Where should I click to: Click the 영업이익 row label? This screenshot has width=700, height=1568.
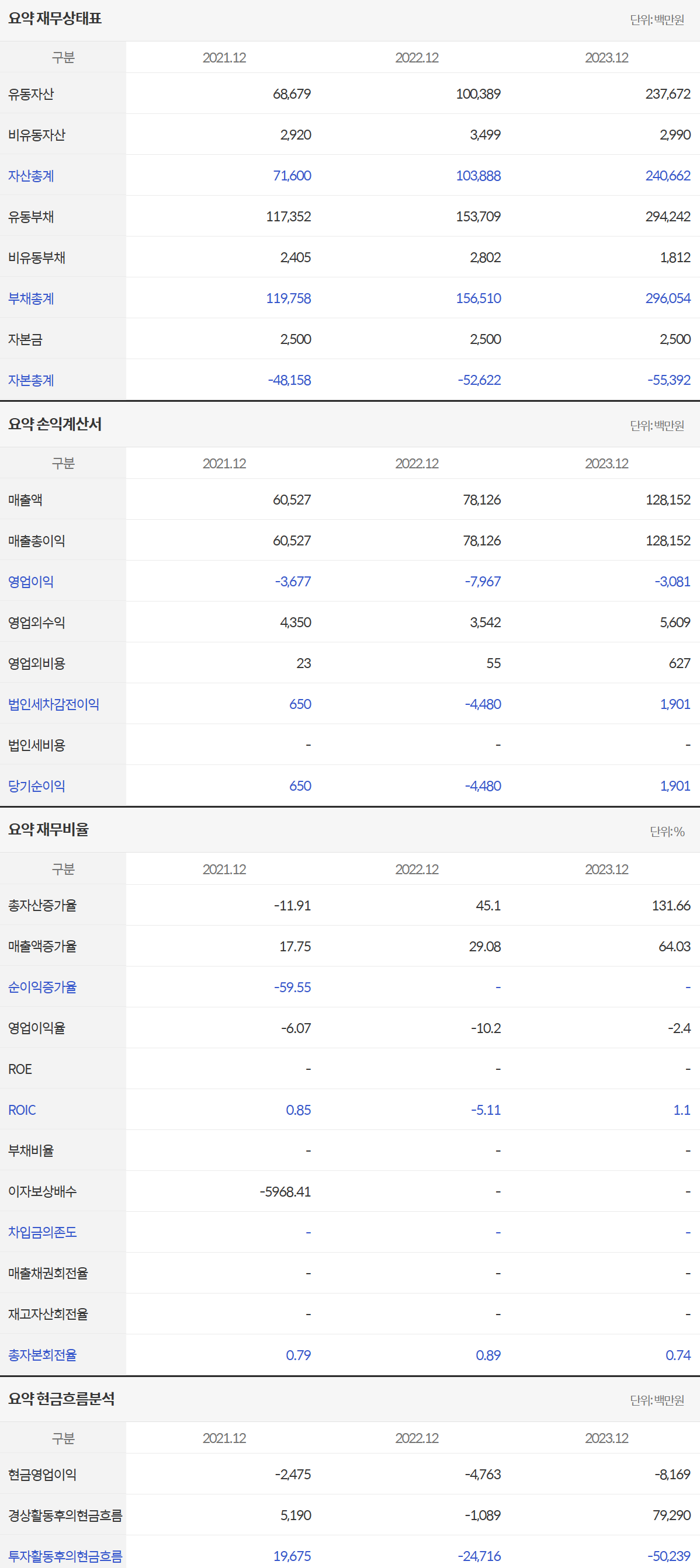tap(31, 582)
